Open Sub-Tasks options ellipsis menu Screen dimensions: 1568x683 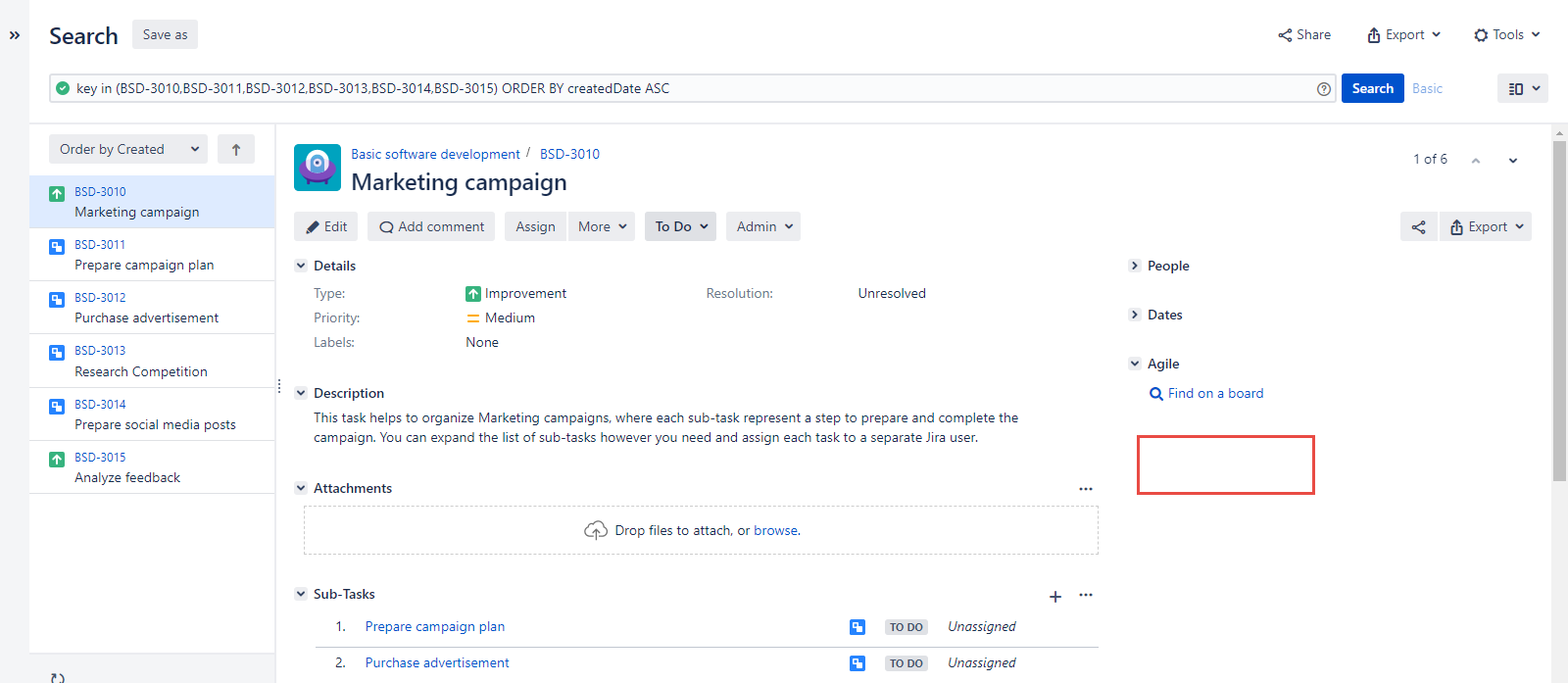(1086, 595)
